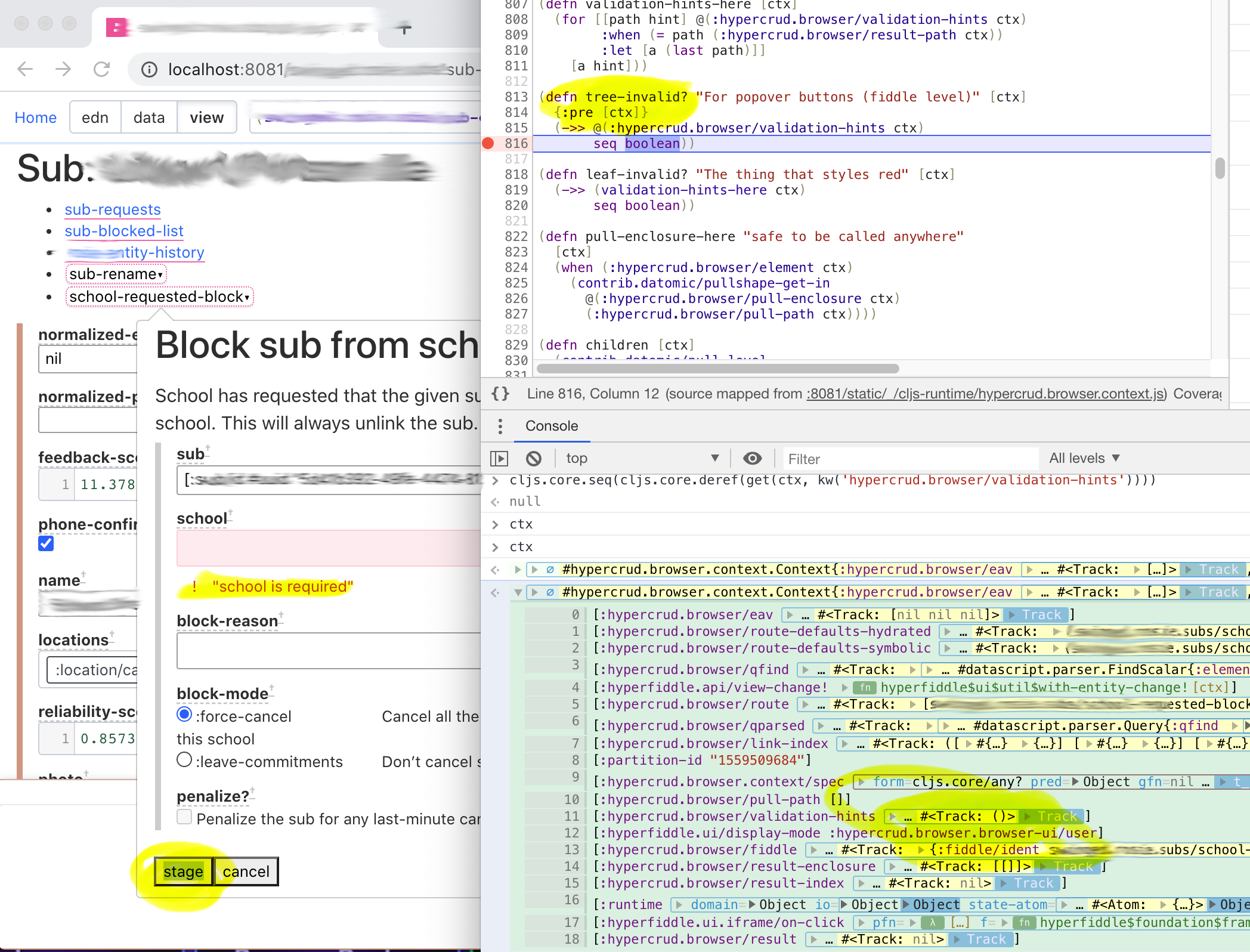Open the sub-requests link

coord(113,209)
